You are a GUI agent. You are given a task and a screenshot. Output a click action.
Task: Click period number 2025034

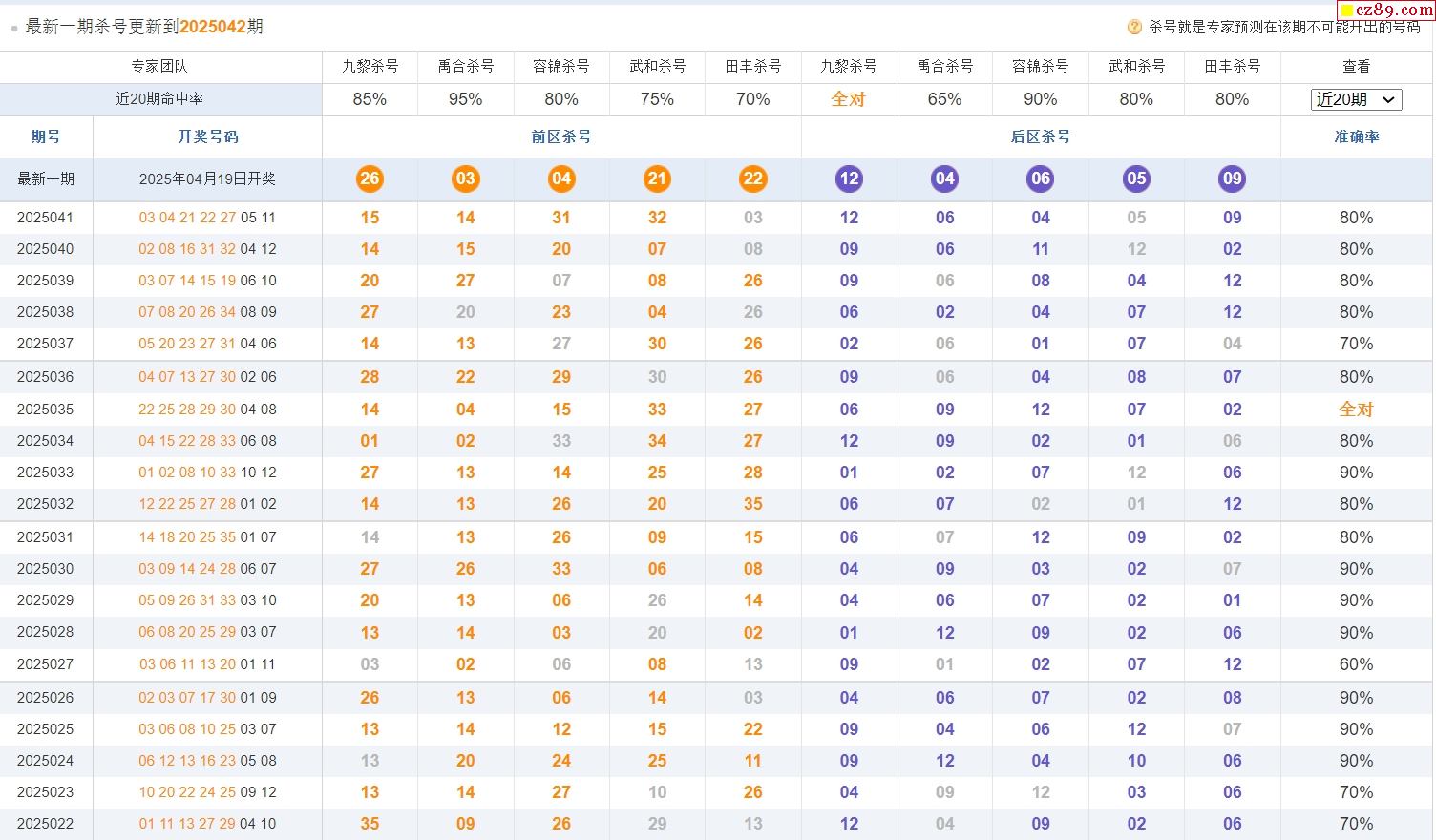(x=46, y=441)
